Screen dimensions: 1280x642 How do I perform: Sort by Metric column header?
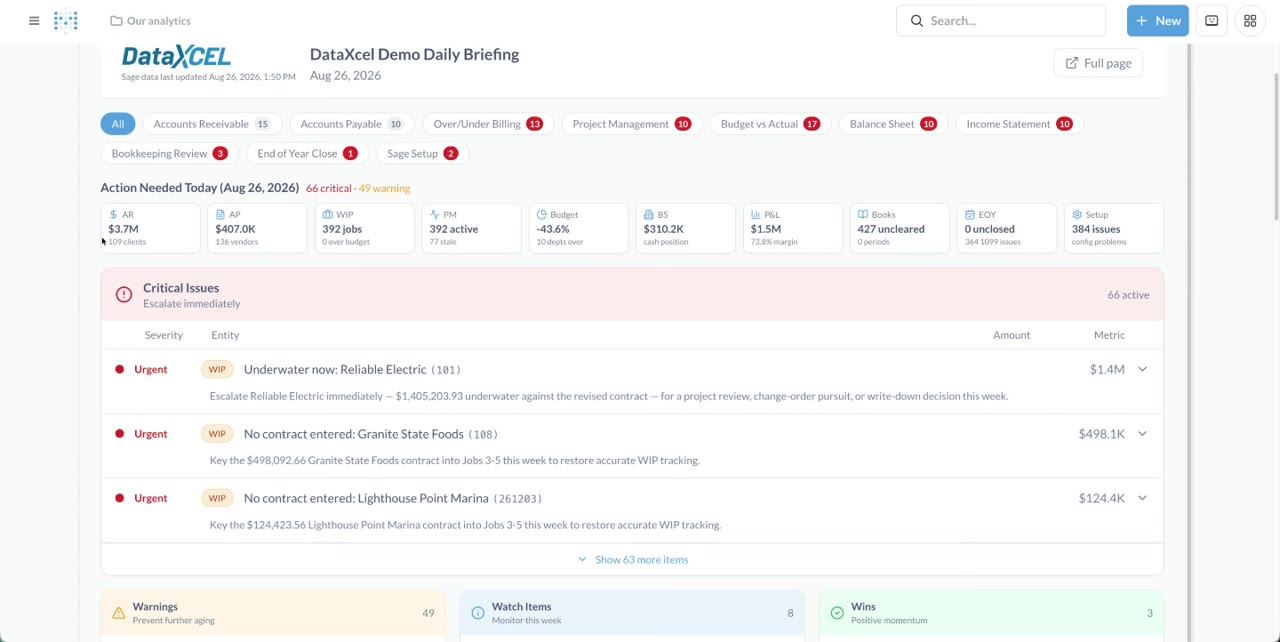(x=1109, y=335)
